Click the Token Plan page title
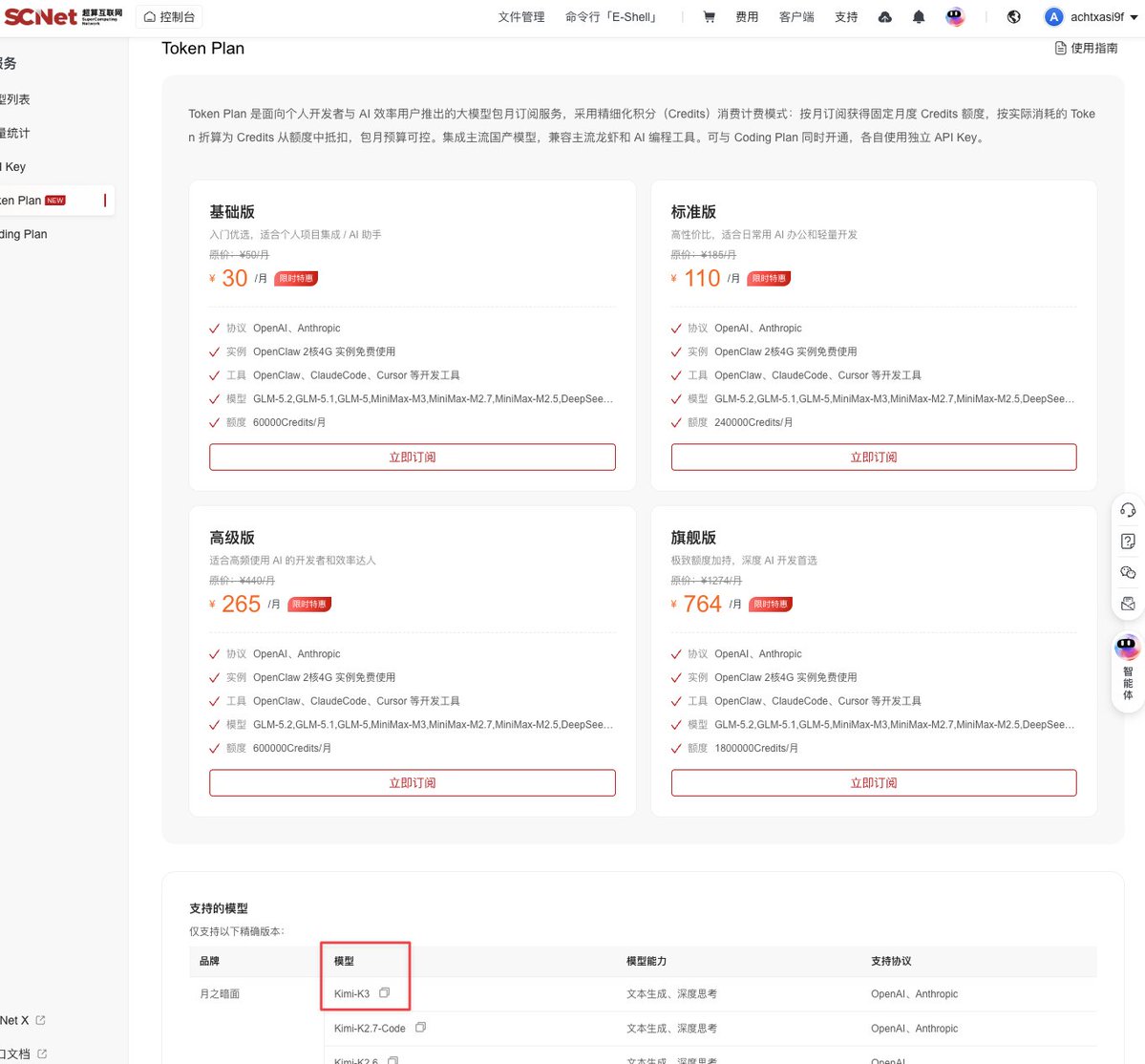The image size is (1145, 1064). tap(203, 48)
